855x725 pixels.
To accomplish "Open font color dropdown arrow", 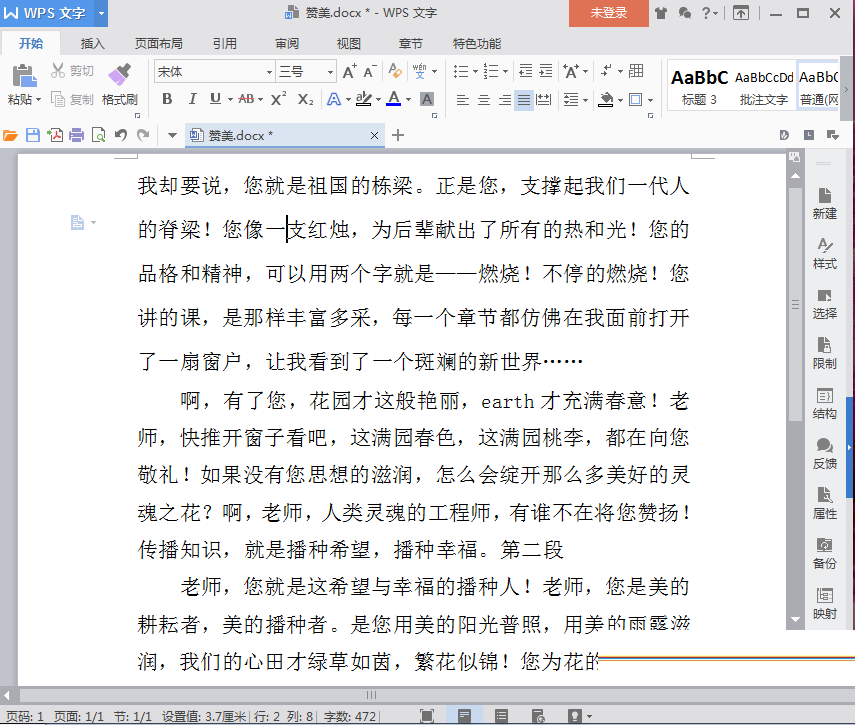I will click(x=408, y=100).
